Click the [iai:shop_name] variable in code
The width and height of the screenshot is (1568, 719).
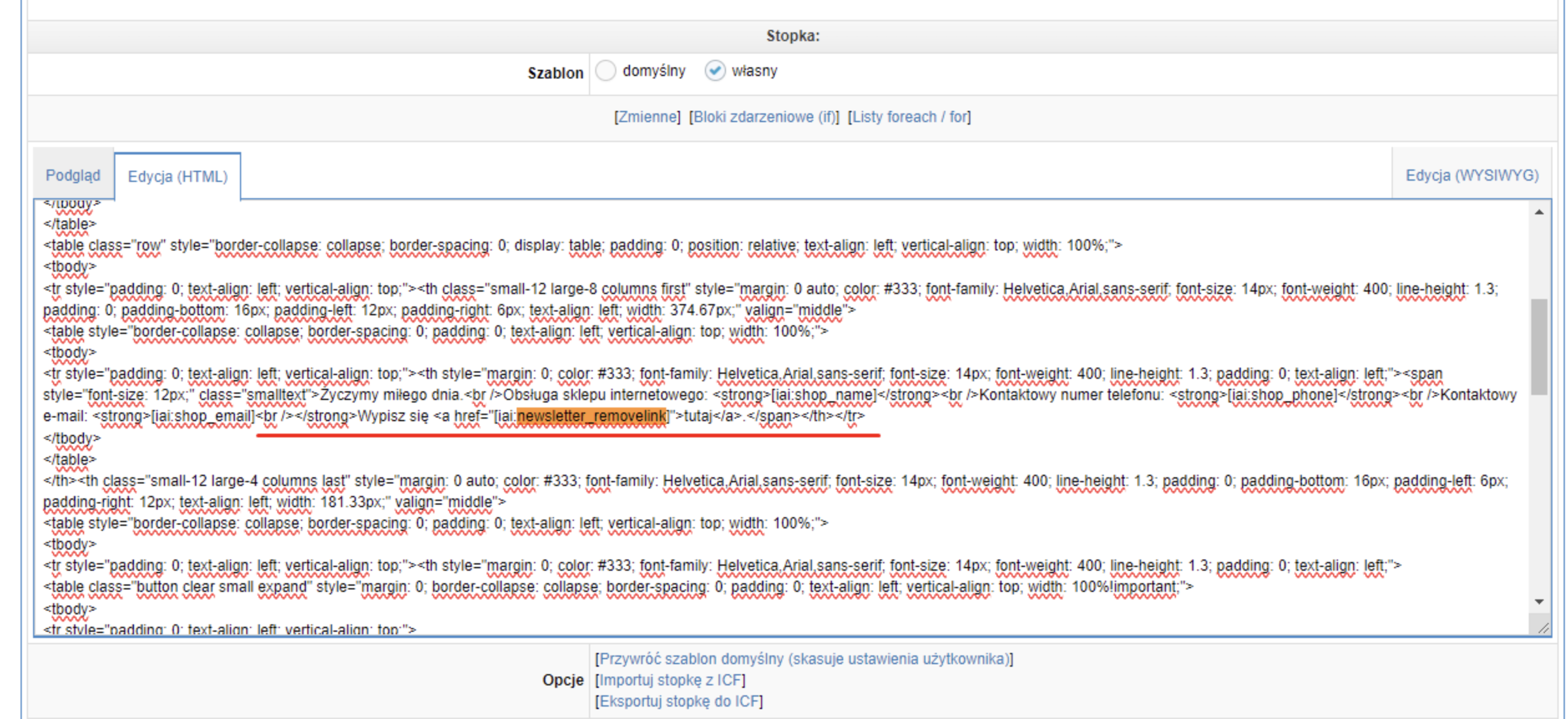pyautogui.click(x=823, y=395)
